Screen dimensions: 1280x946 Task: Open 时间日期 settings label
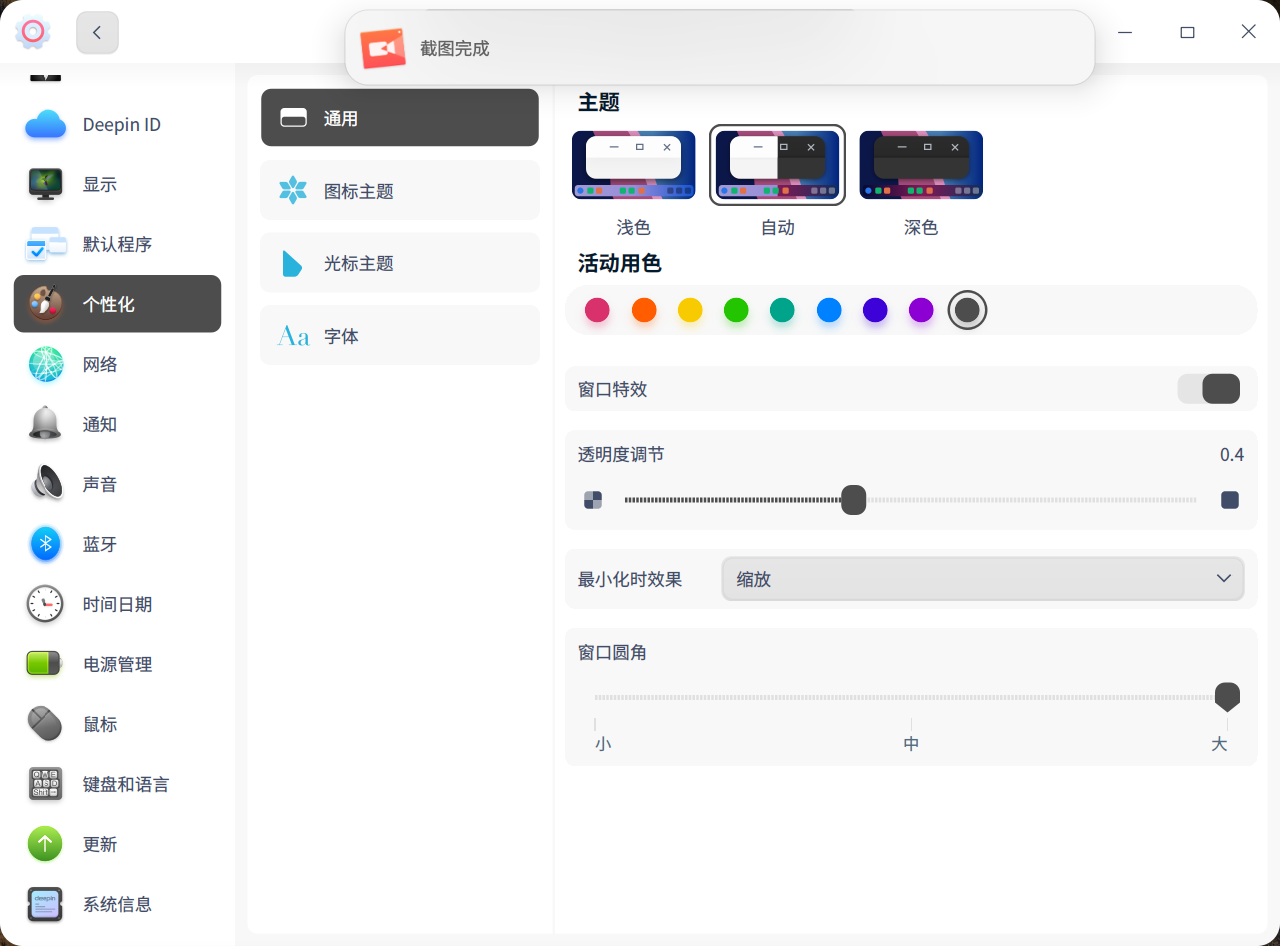(x=118, y=604)
